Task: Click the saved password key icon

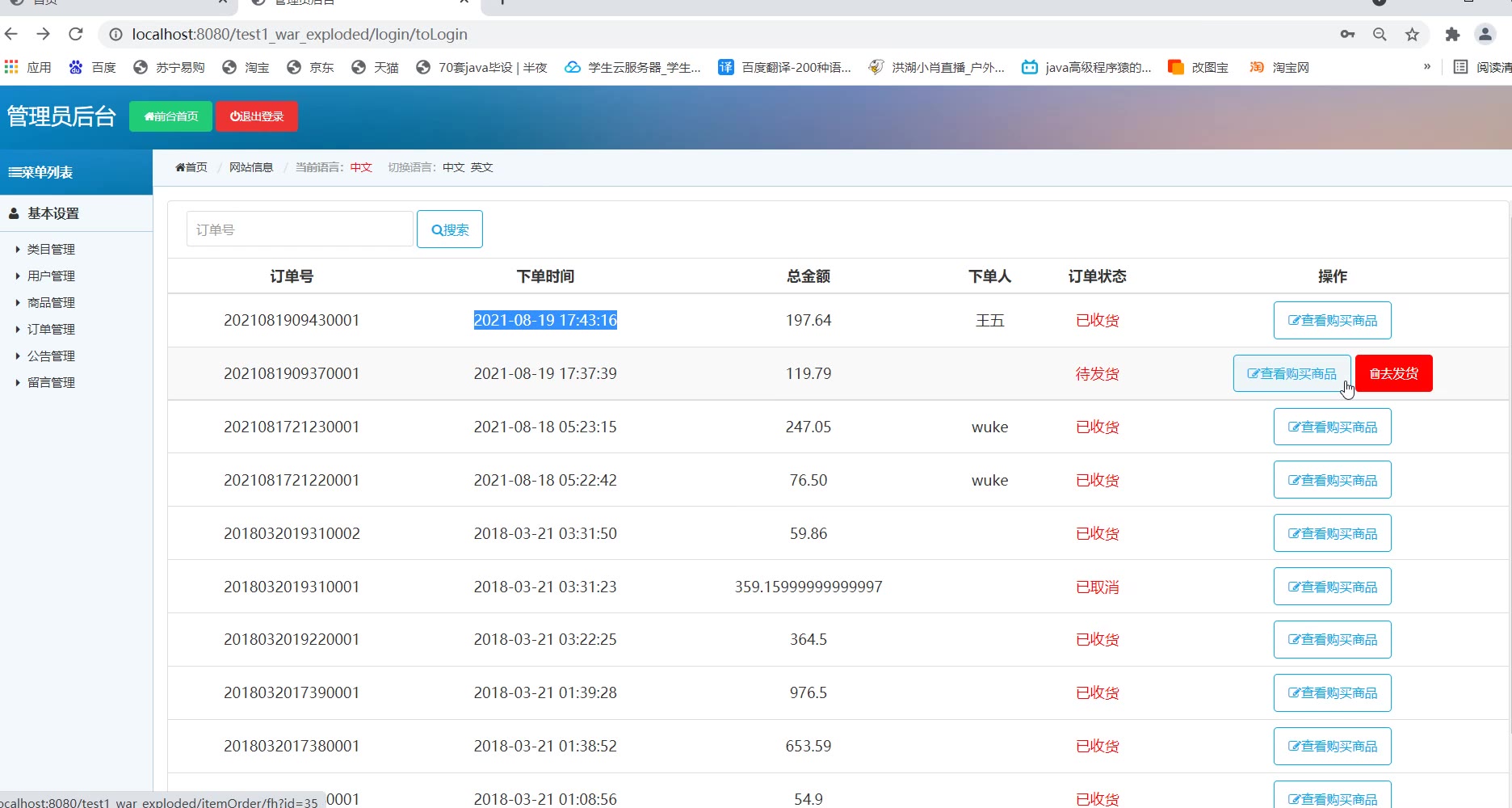Action: coord(1347,34)
